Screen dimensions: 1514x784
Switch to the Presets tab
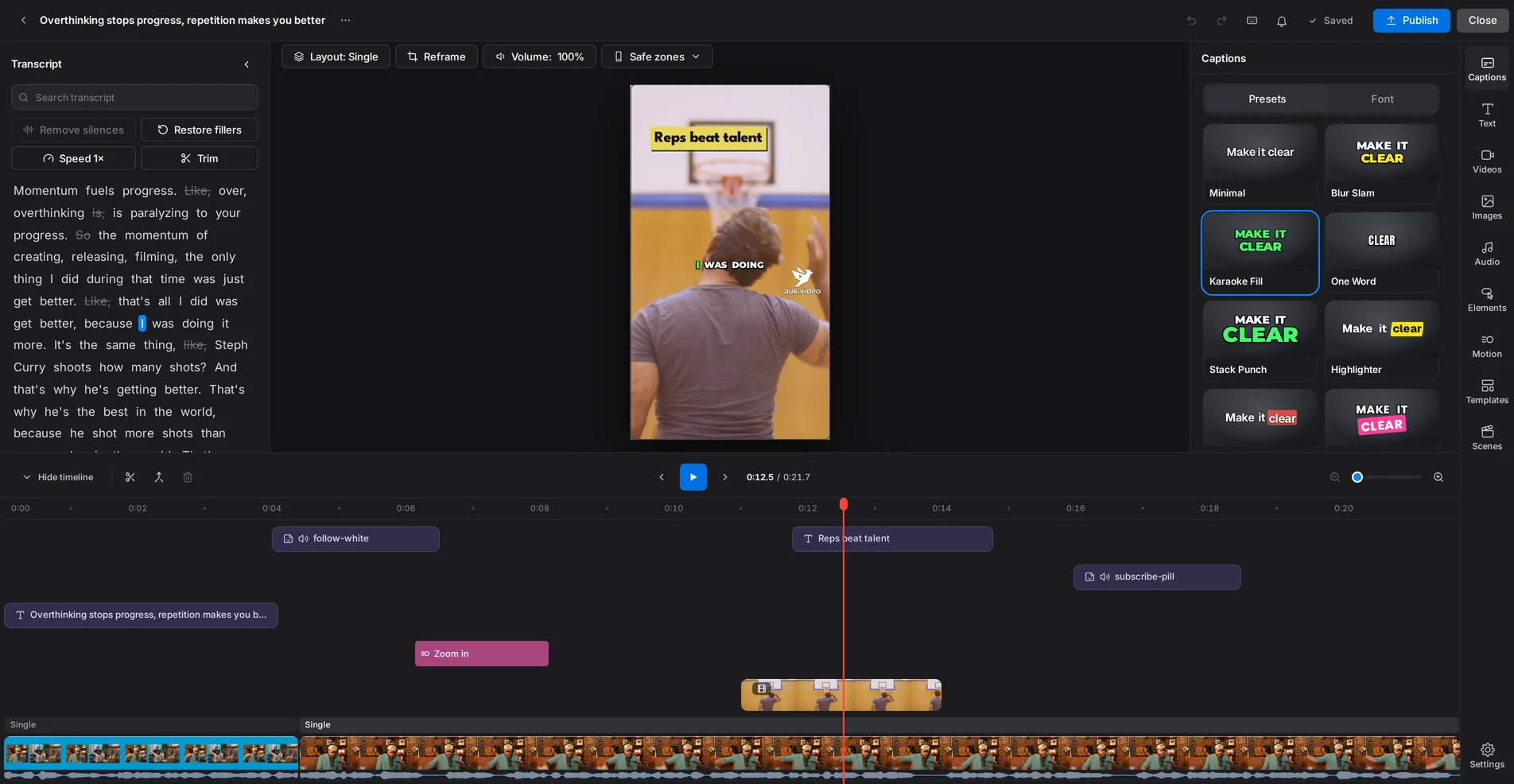click(x=1267, y=99)
